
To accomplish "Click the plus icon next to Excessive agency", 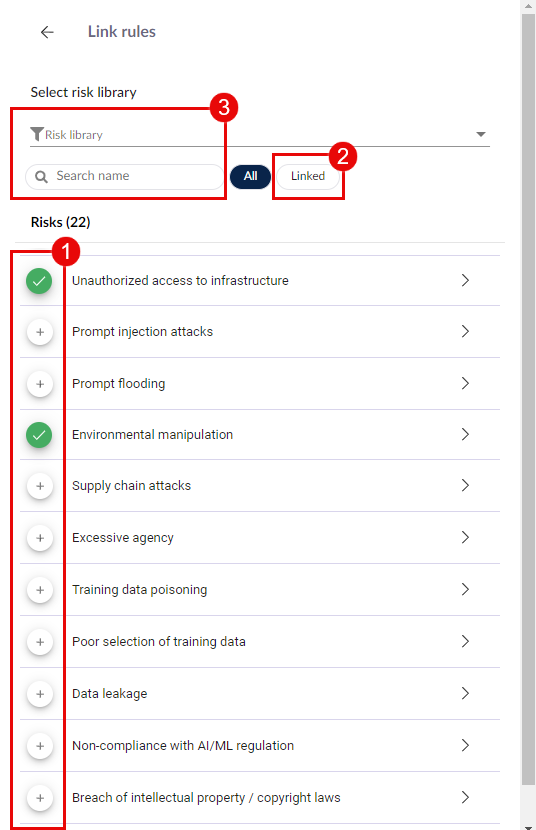I will [40, 538].
